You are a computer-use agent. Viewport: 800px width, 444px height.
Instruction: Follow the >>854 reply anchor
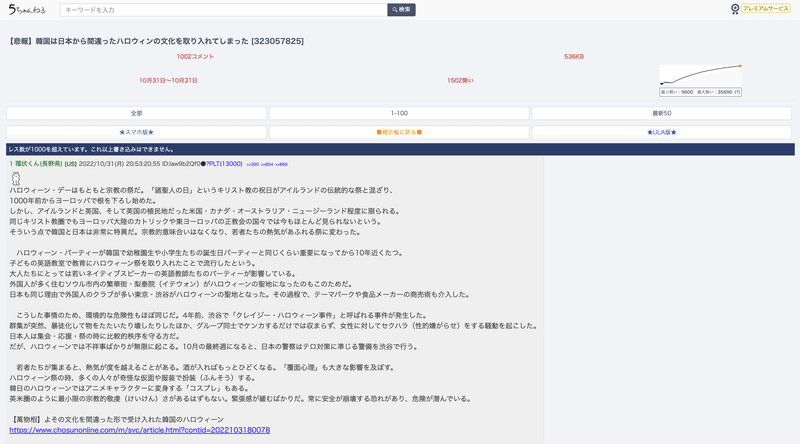click(267, 164)
